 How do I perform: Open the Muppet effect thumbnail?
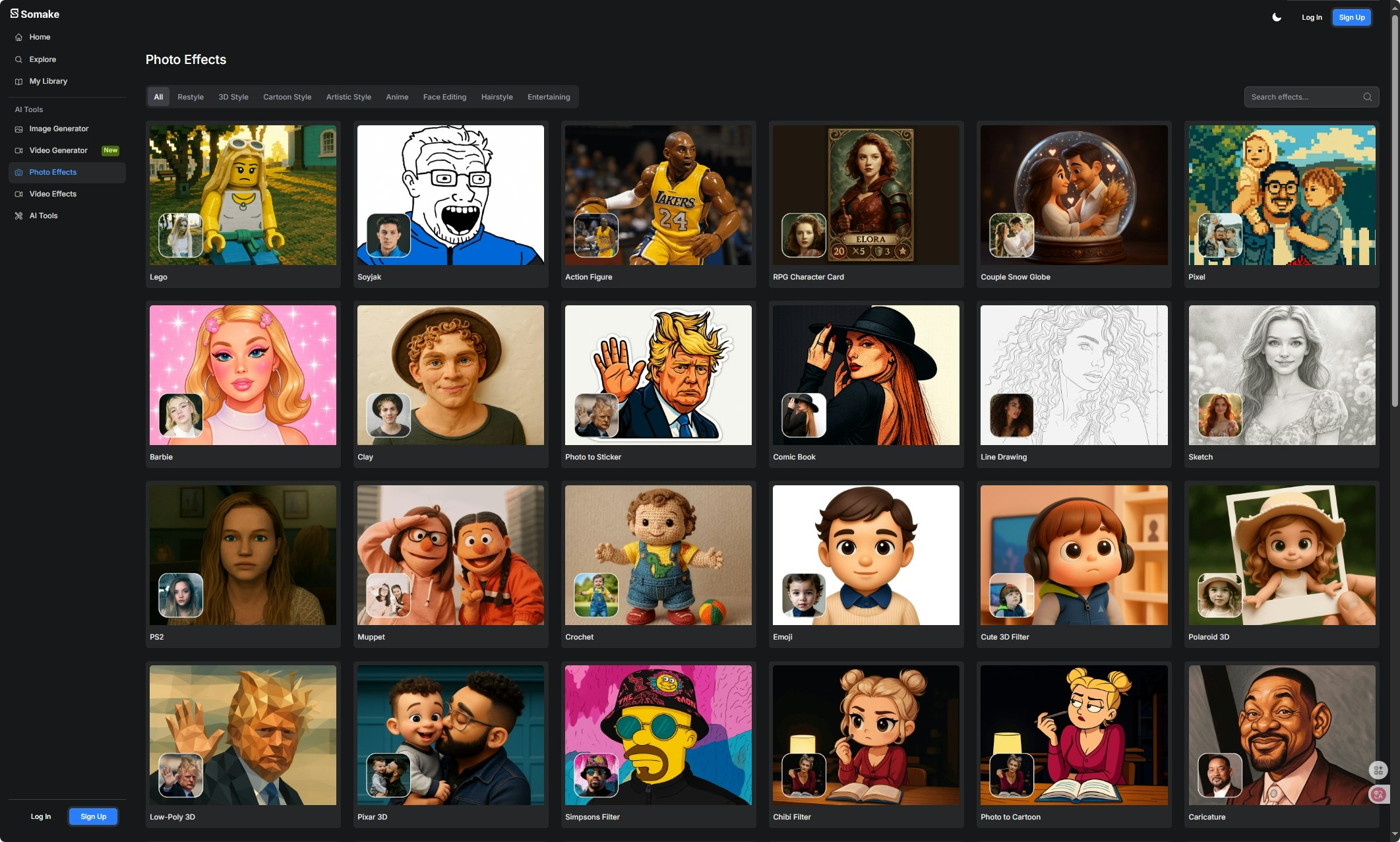click(x=450, y=555)
